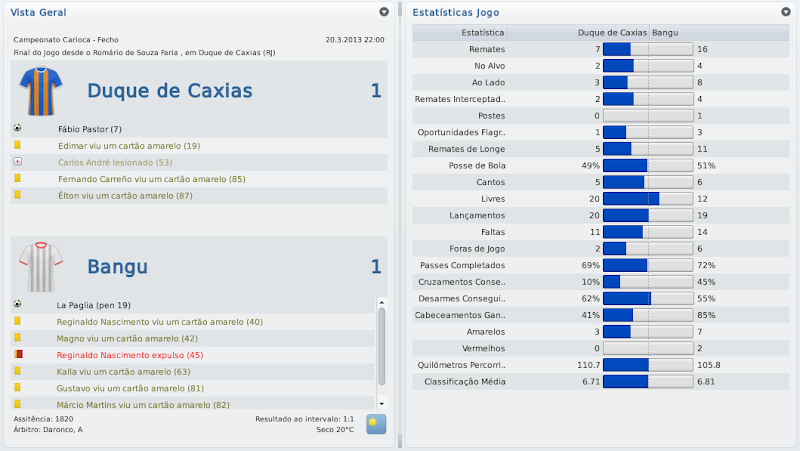Select Fernando Carreño yellow card event
800x451 pixels.
pos(151,179)
